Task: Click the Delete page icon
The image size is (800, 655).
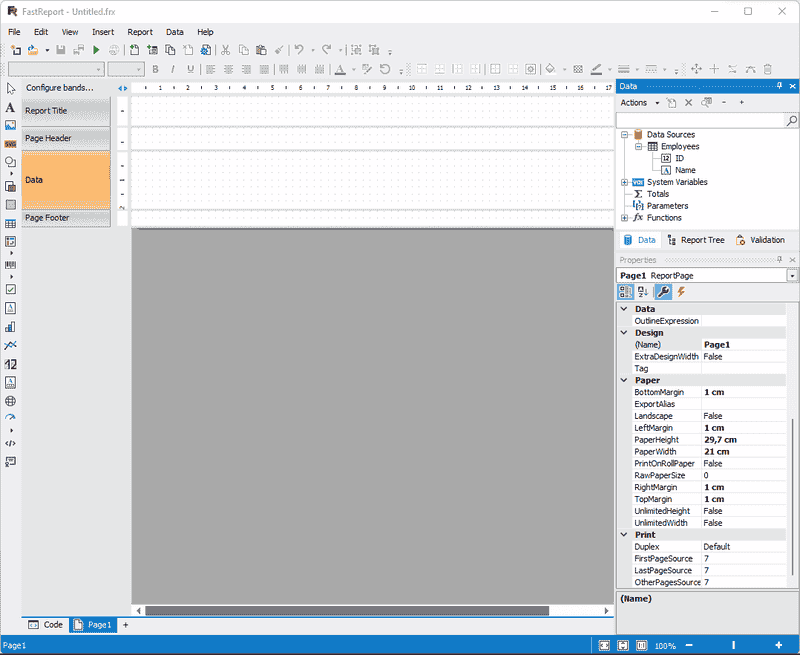Action: point(188,50)
